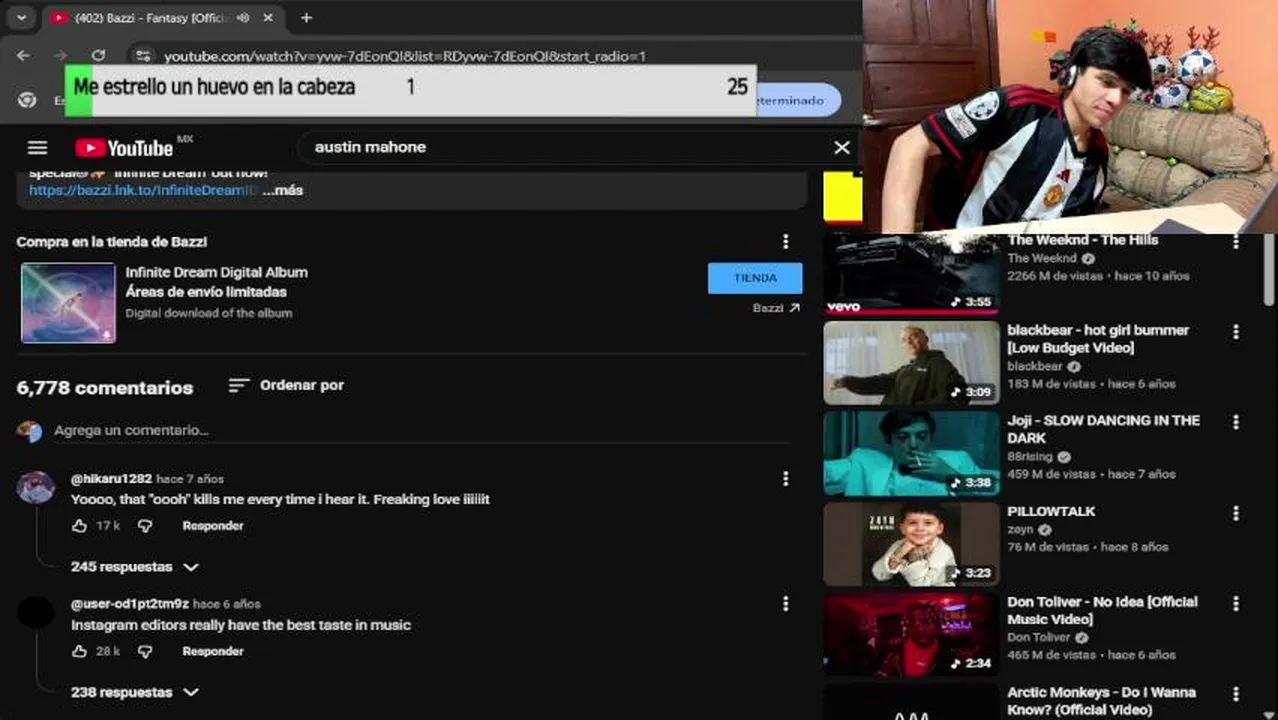Image resolution: width=1278 pixels, height=720 pixels.
Task: Open the 88rising channel name
Action: (1030, 457)
